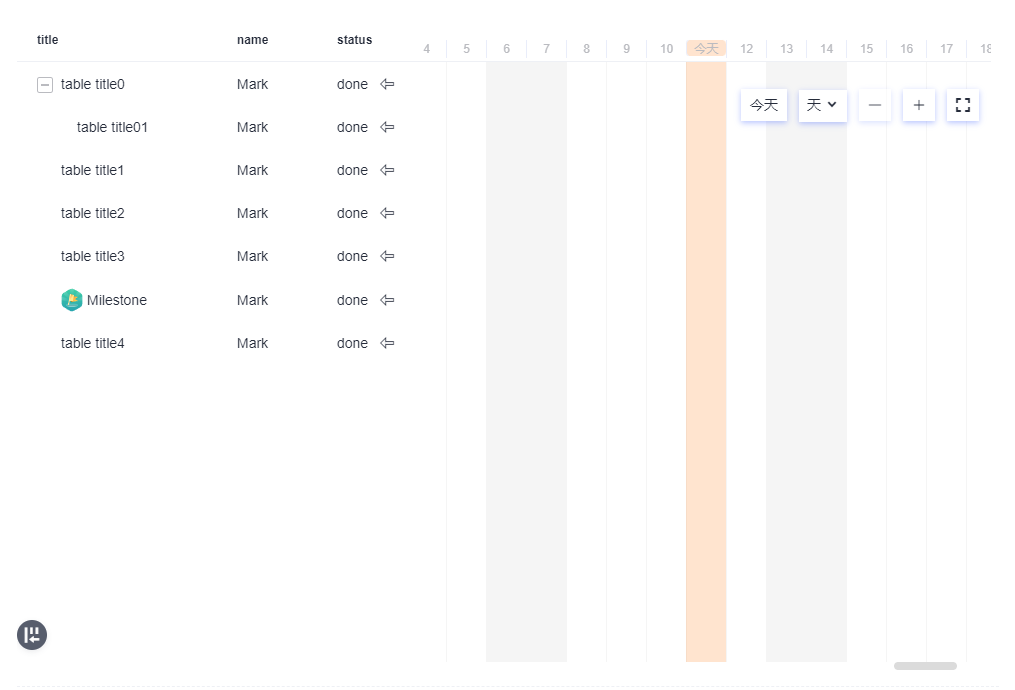Click done status in table title4 row
The height and width of the screenshot is (690, 1015).
coord(352,343)
